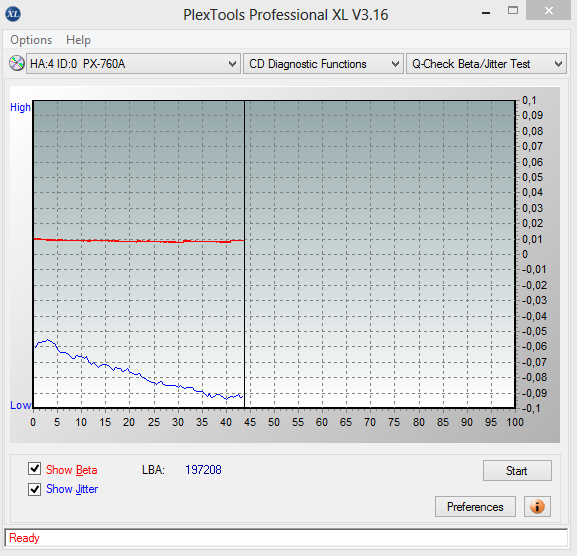577x556 pixels.
Task: Close the PlexTools window
Action: coord(548,10)
